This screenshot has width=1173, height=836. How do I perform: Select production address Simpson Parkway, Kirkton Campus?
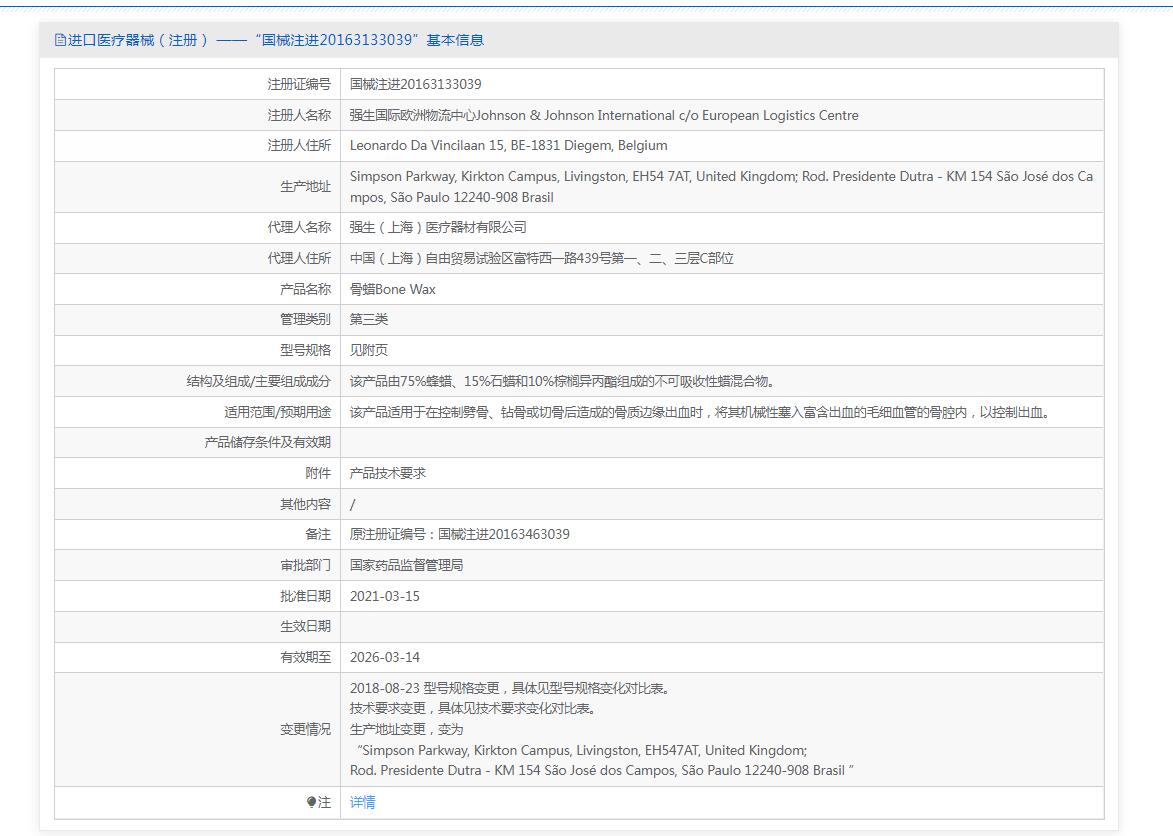[721, 187]
